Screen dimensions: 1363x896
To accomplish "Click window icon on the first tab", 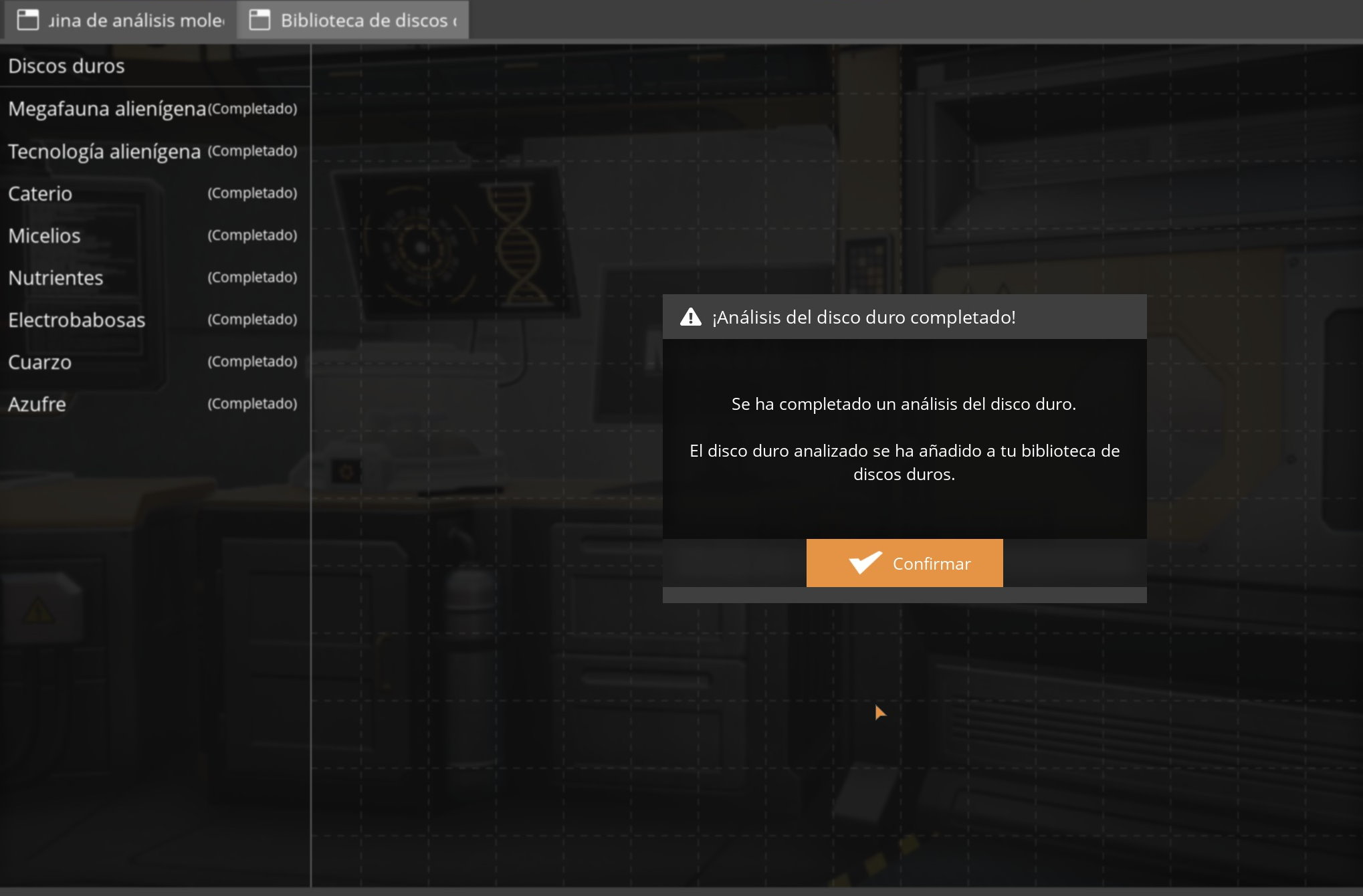I will click(x=27, y=20).
